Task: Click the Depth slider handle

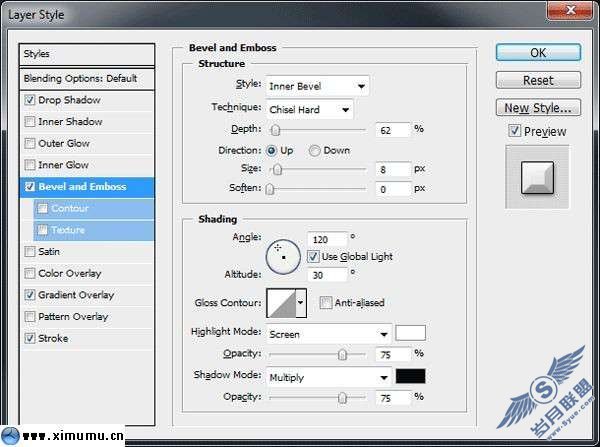Action: point(275,131)
